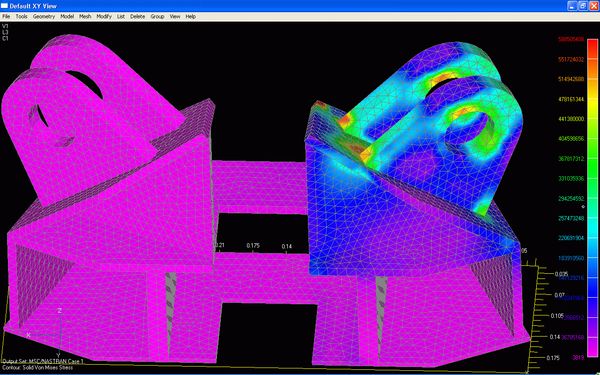Click the 0.07 ruler tick label
Viewport: 600px width, 375px height.
[x=560, y=295]
